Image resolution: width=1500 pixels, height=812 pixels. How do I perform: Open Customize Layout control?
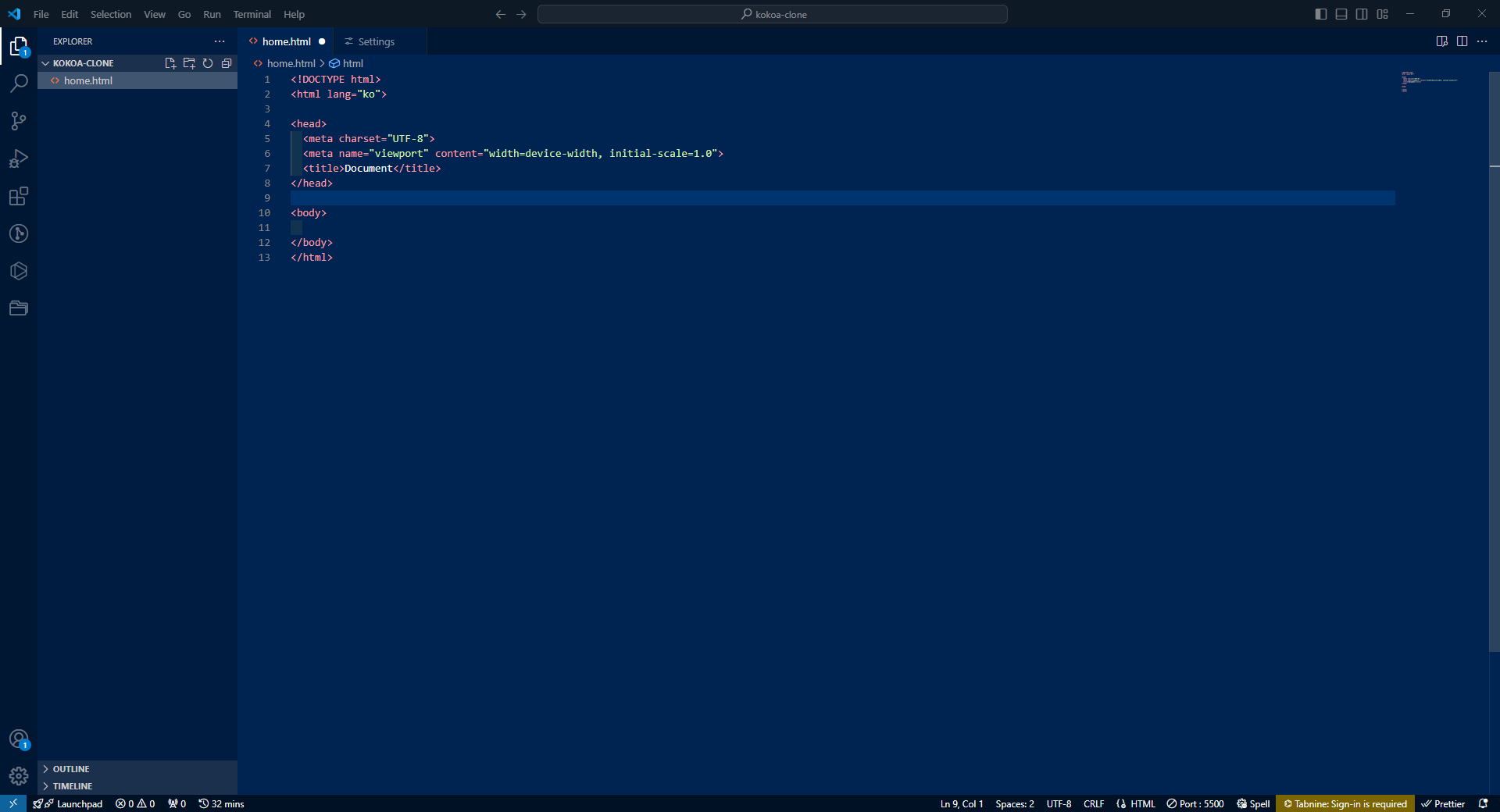pos(1382,14)
